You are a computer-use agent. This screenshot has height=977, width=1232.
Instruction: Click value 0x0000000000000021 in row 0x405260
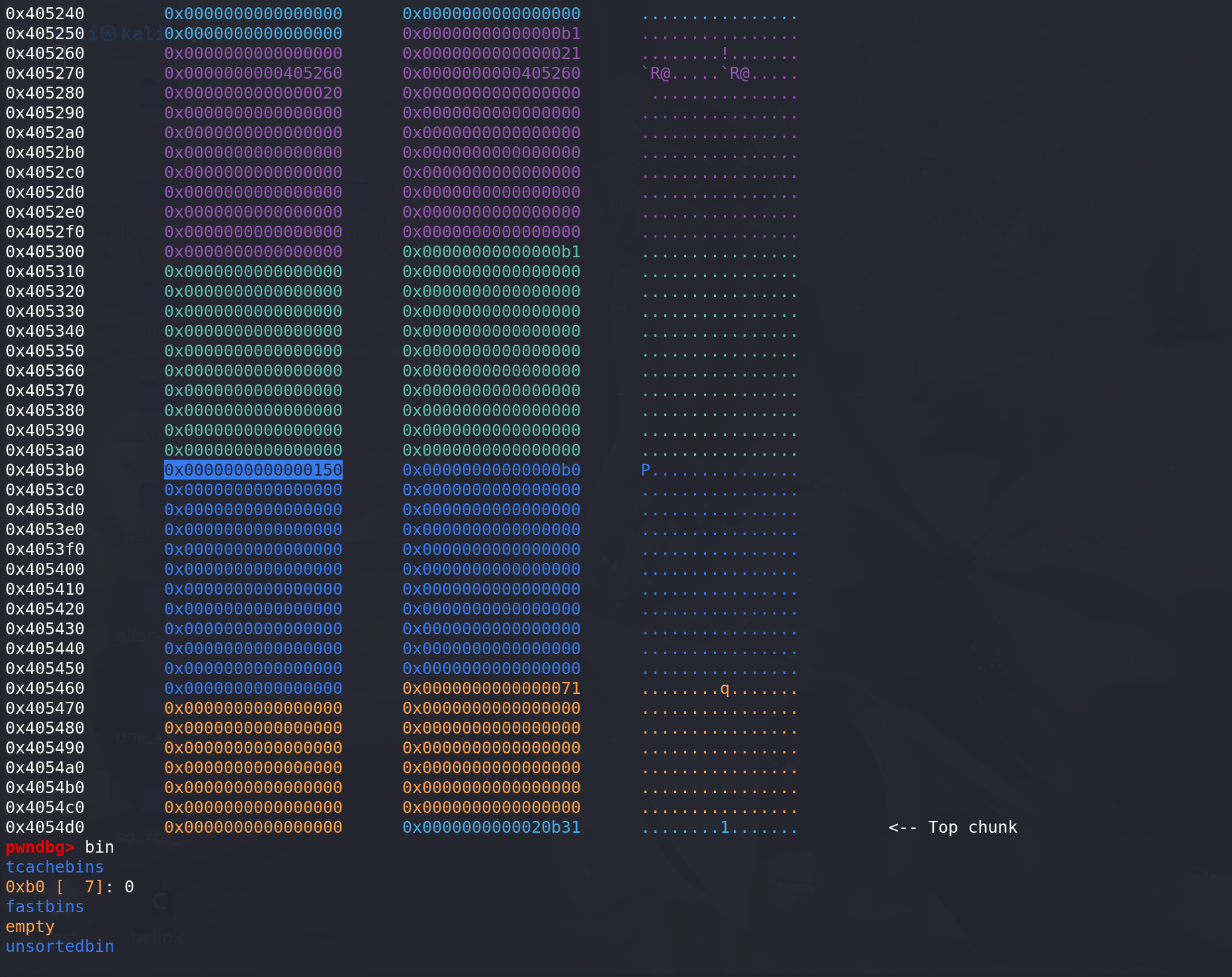click(492, 53)
